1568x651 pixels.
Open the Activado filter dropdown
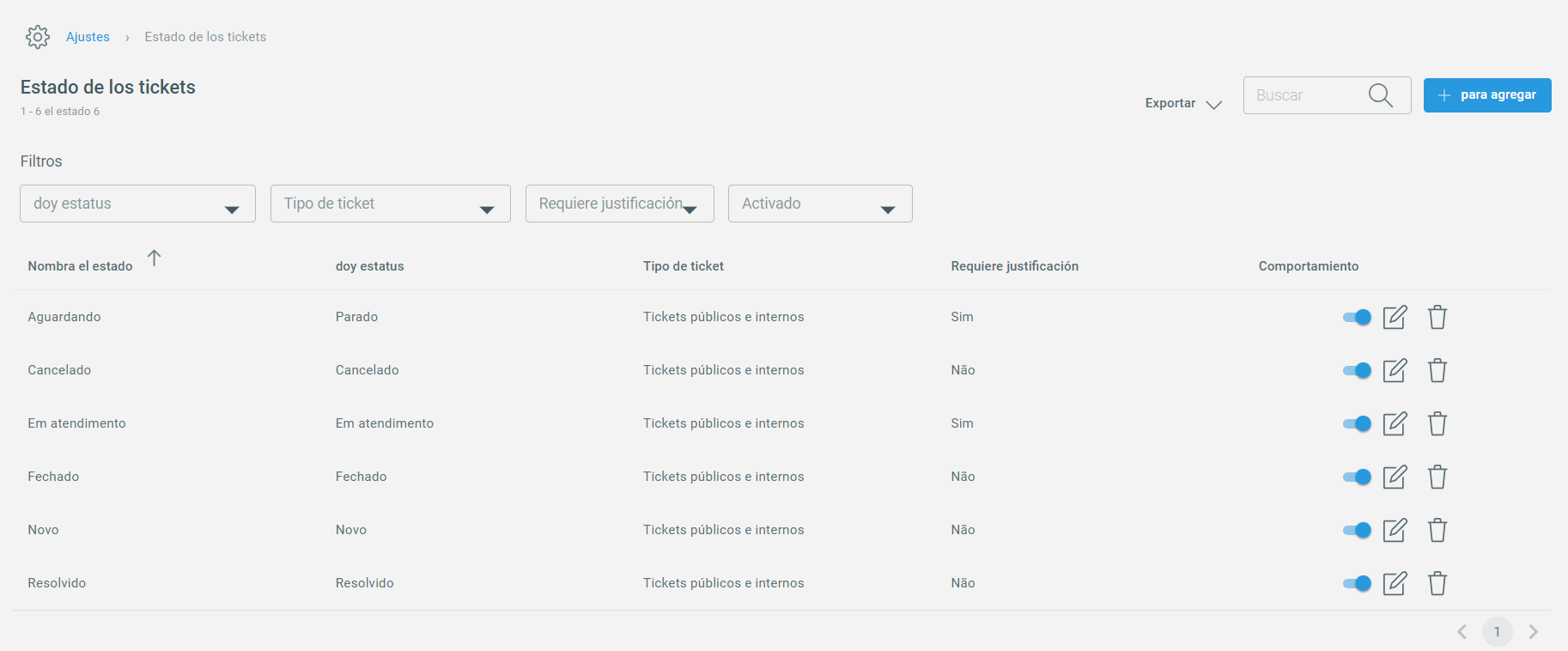tap(820, 204)
